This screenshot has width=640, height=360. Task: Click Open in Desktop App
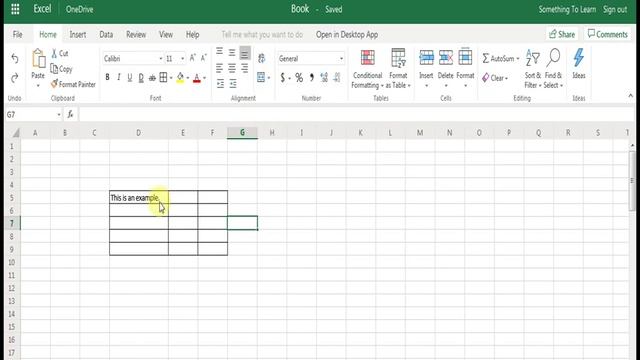click(347, 35)
